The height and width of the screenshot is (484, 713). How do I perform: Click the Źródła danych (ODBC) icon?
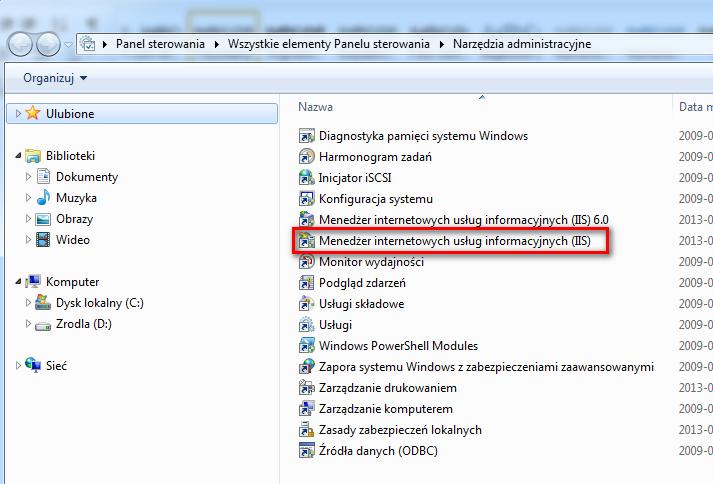(306, 450)
